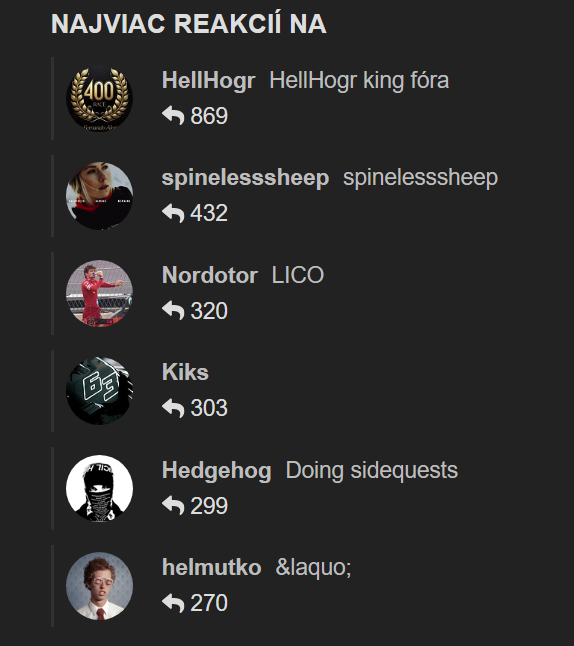Select the helmutko username
574x646 pixels.
tap(211, 567)
